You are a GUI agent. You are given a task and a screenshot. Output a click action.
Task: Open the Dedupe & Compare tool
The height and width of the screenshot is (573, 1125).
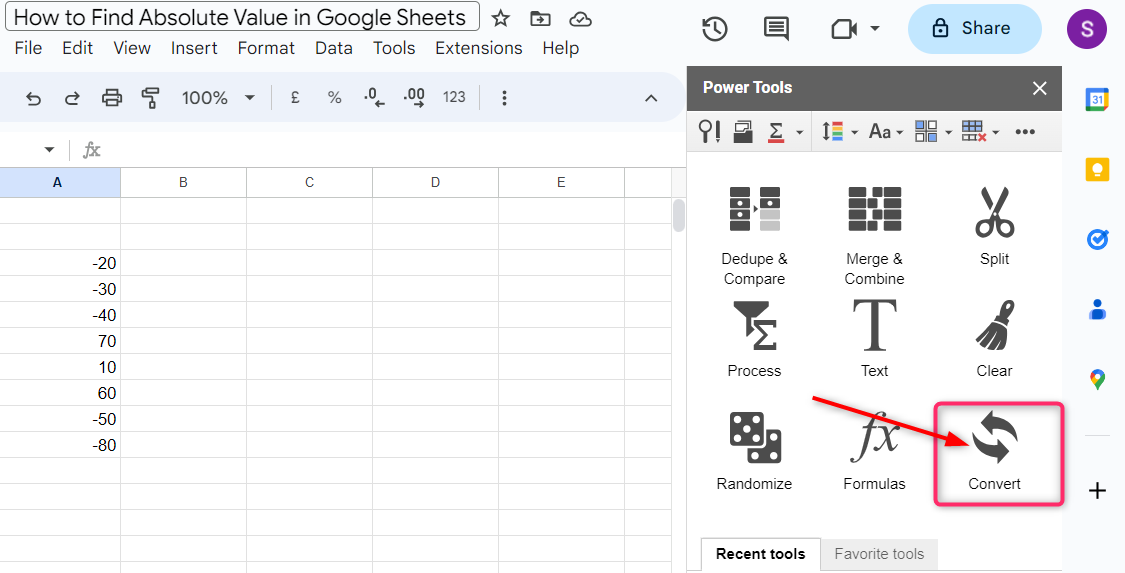click(x=754, y=236)
